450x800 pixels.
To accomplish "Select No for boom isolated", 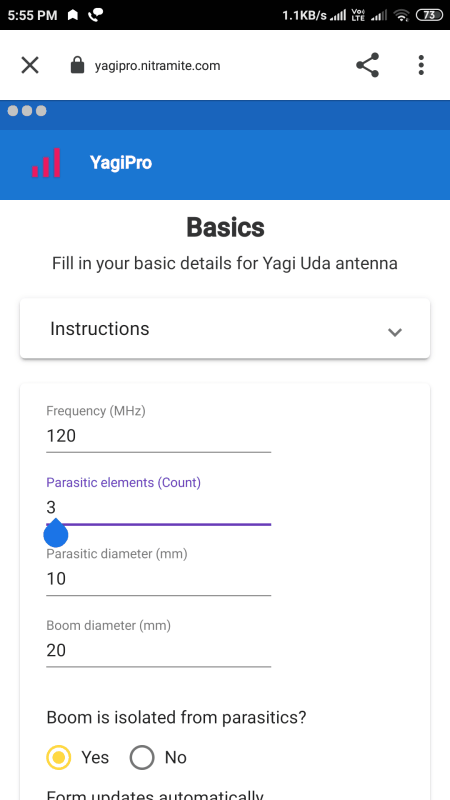I will tap(142, 757).
